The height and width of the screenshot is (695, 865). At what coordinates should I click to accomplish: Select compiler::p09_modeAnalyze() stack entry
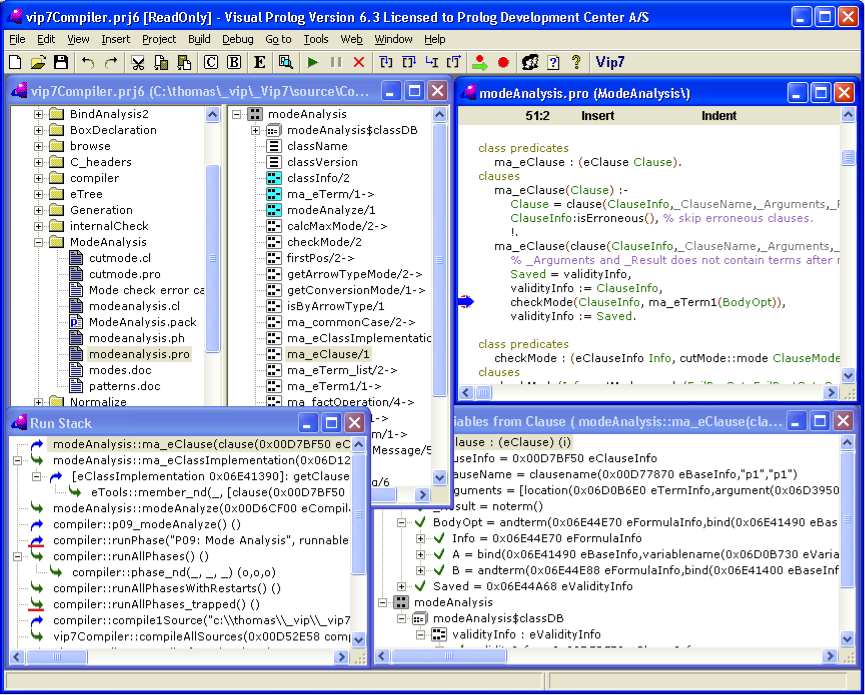click(147, 525)
